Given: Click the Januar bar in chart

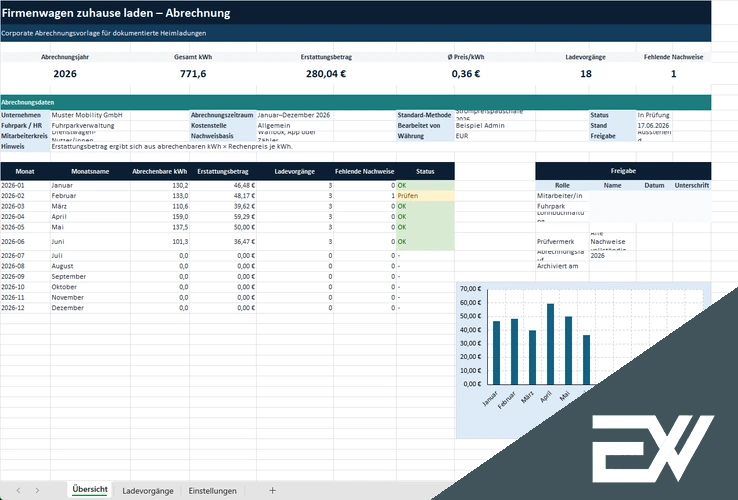Looking at the screenshot, I should coord(497,353).
